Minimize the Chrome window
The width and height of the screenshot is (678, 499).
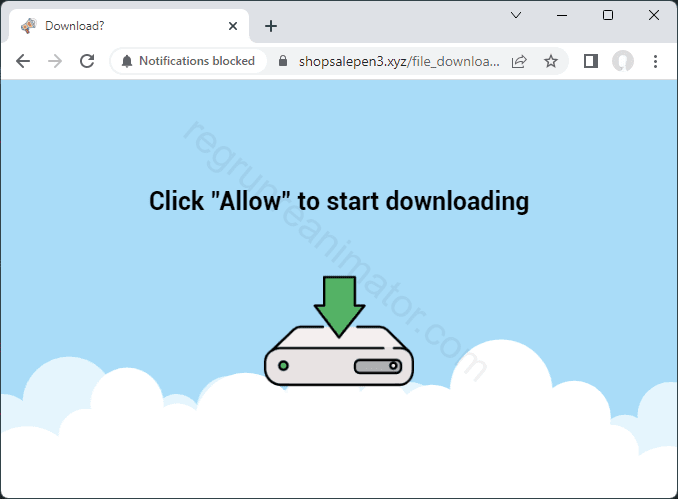(562, 15)
